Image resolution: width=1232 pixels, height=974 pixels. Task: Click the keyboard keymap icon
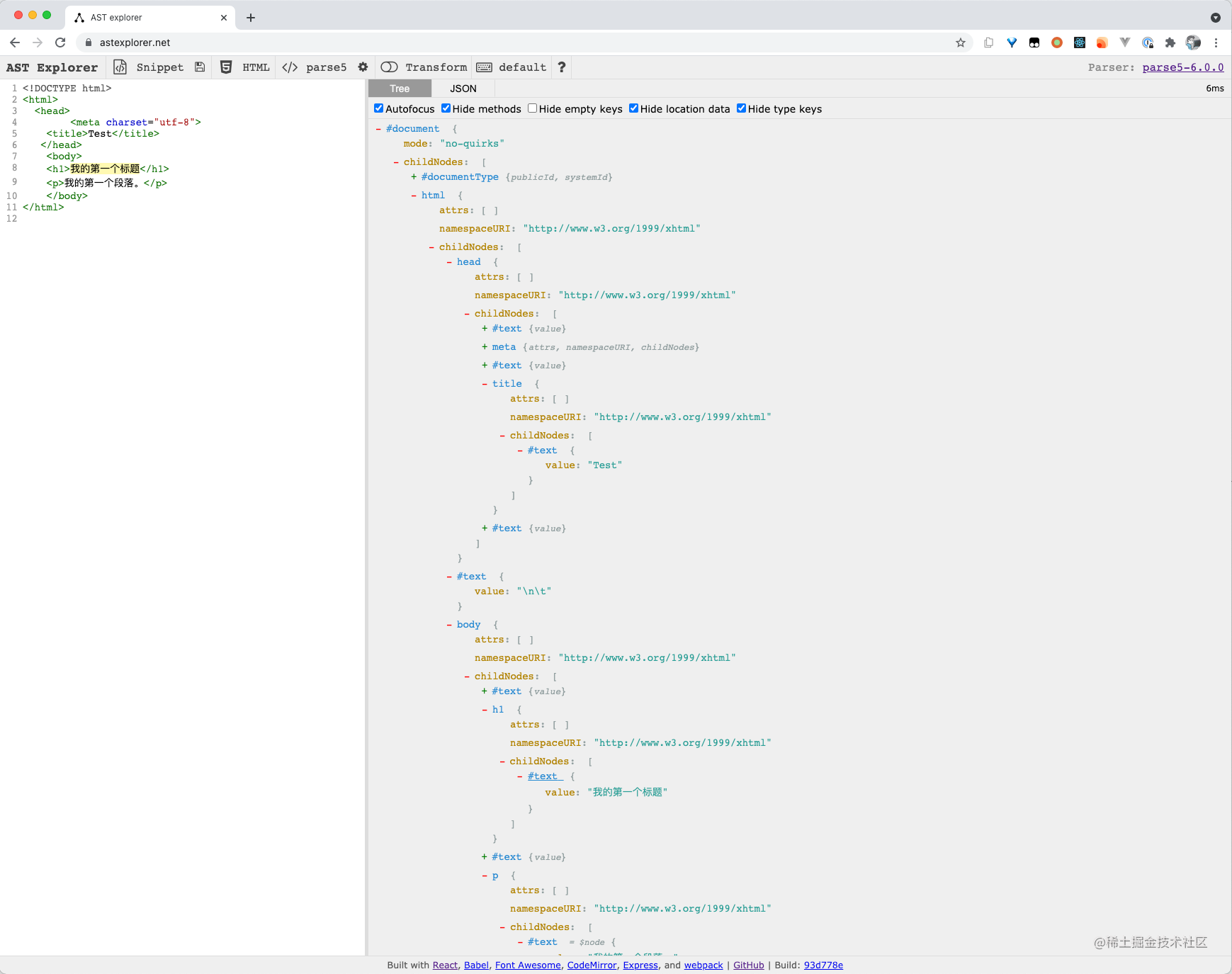click(x=485, y=67)
